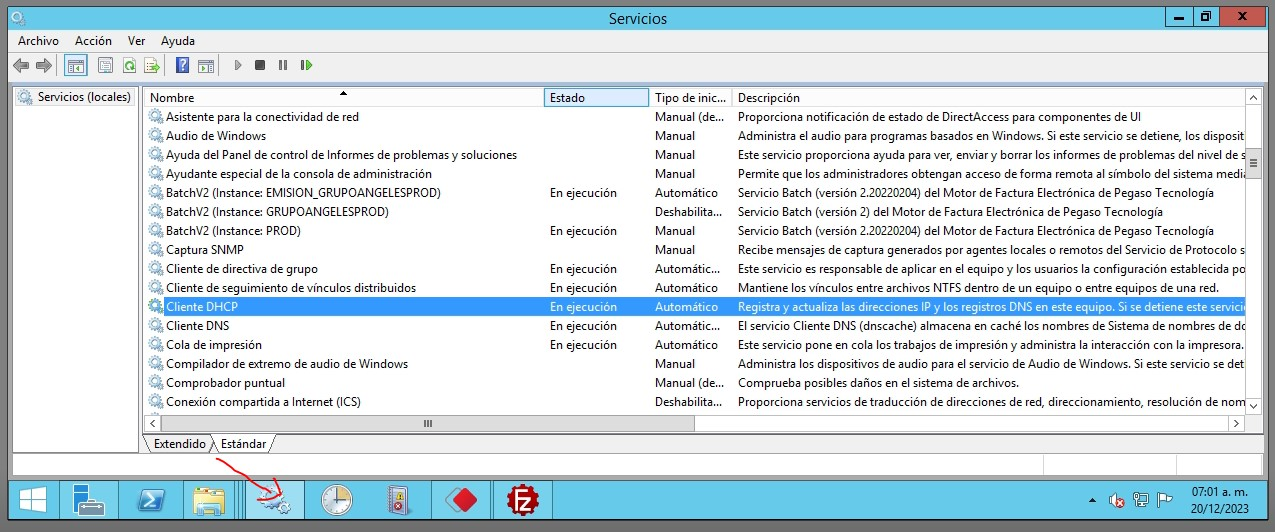Click the Restart service icon

click(306, 65)
